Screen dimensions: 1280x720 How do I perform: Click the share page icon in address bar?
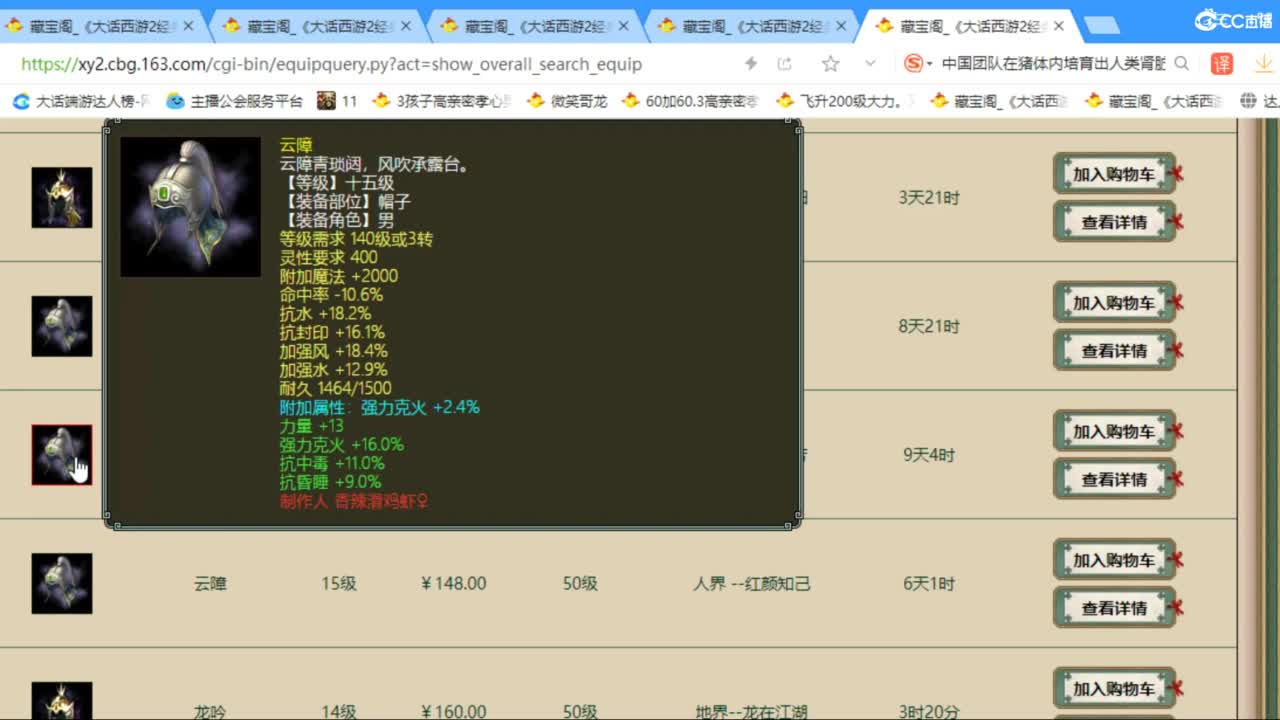[785, 64]
